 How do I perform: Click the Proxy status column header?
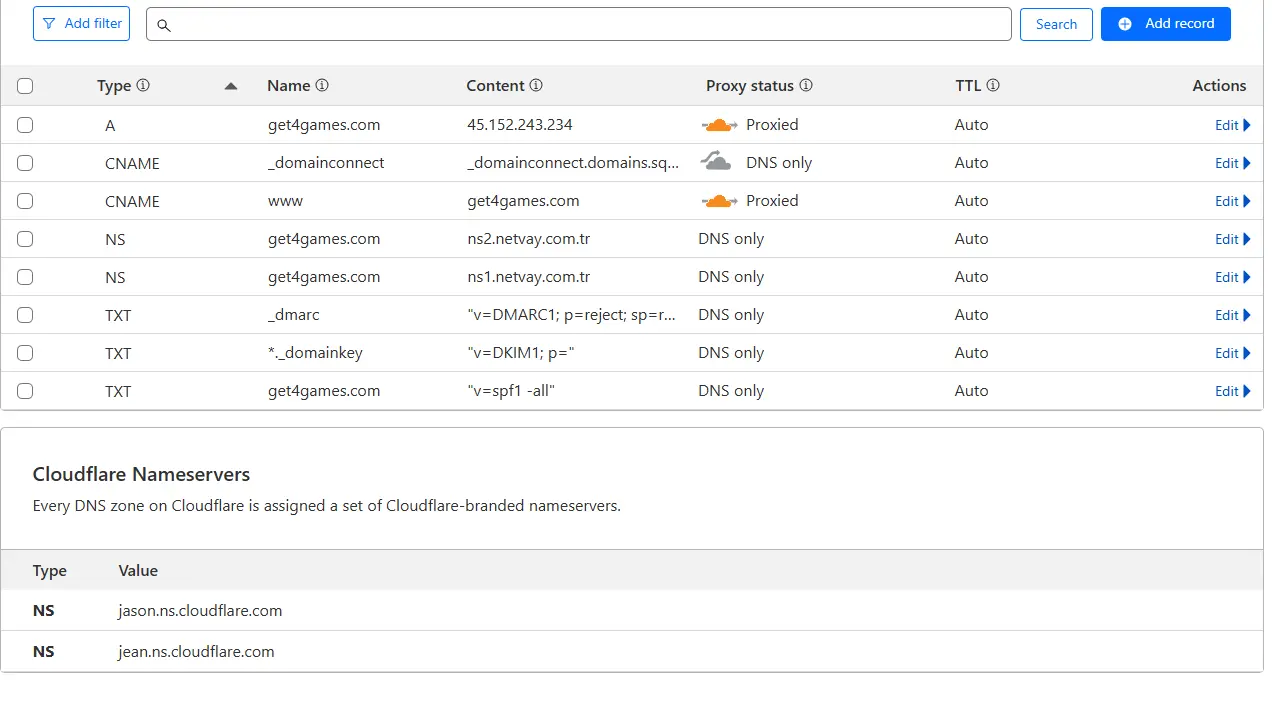[x=749, y=86]
